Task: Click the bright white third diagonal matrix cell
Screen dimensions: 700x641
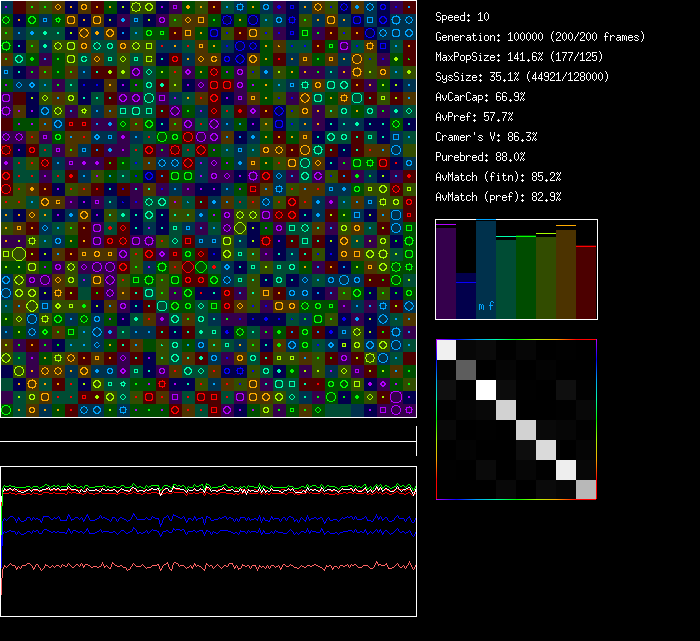Action: pyautogui.click(x=486, y=389)
